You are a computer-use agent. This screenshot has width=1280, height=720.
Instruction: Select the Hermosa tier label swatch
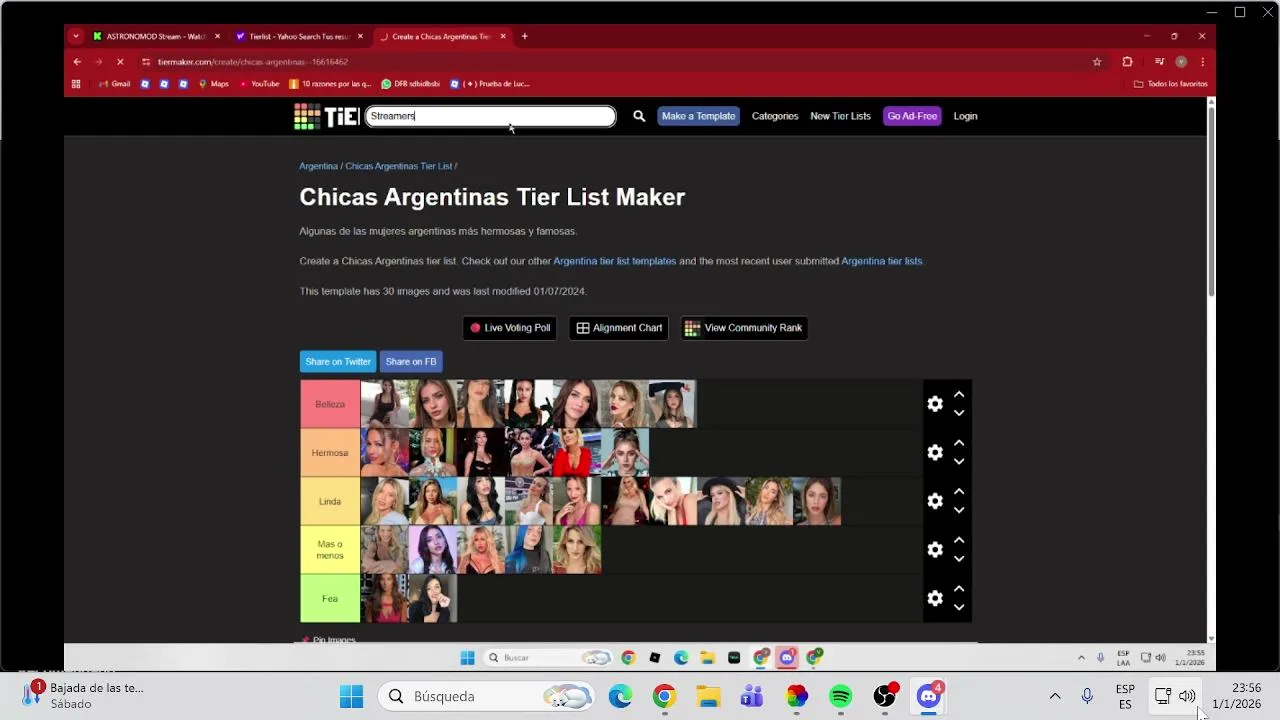330,453
